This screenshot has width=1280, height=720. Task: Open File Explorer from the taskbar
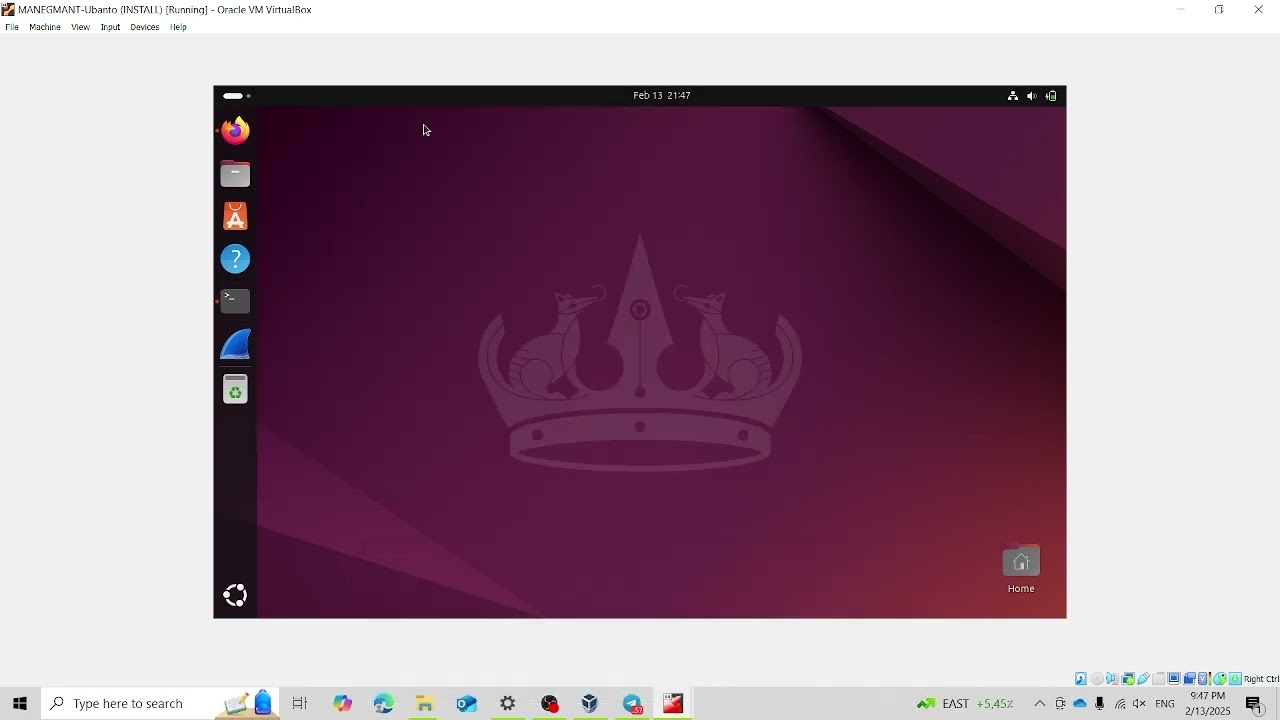click(x=426, y=704)
